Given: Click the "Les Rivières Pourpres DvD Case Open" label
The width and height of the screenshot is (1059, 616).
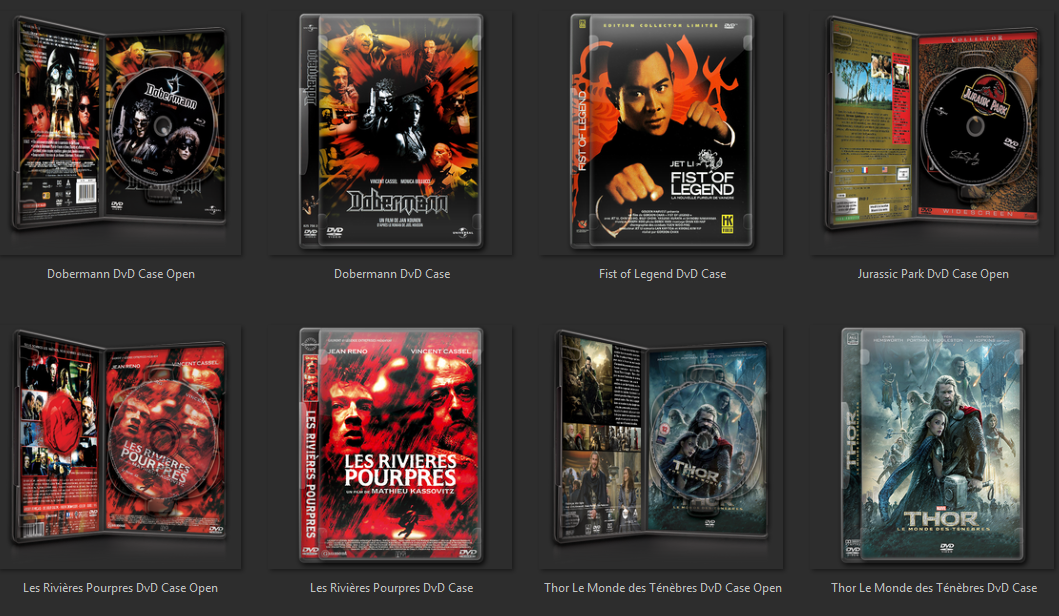Looking at the screenshot, I should pos(120,588).
